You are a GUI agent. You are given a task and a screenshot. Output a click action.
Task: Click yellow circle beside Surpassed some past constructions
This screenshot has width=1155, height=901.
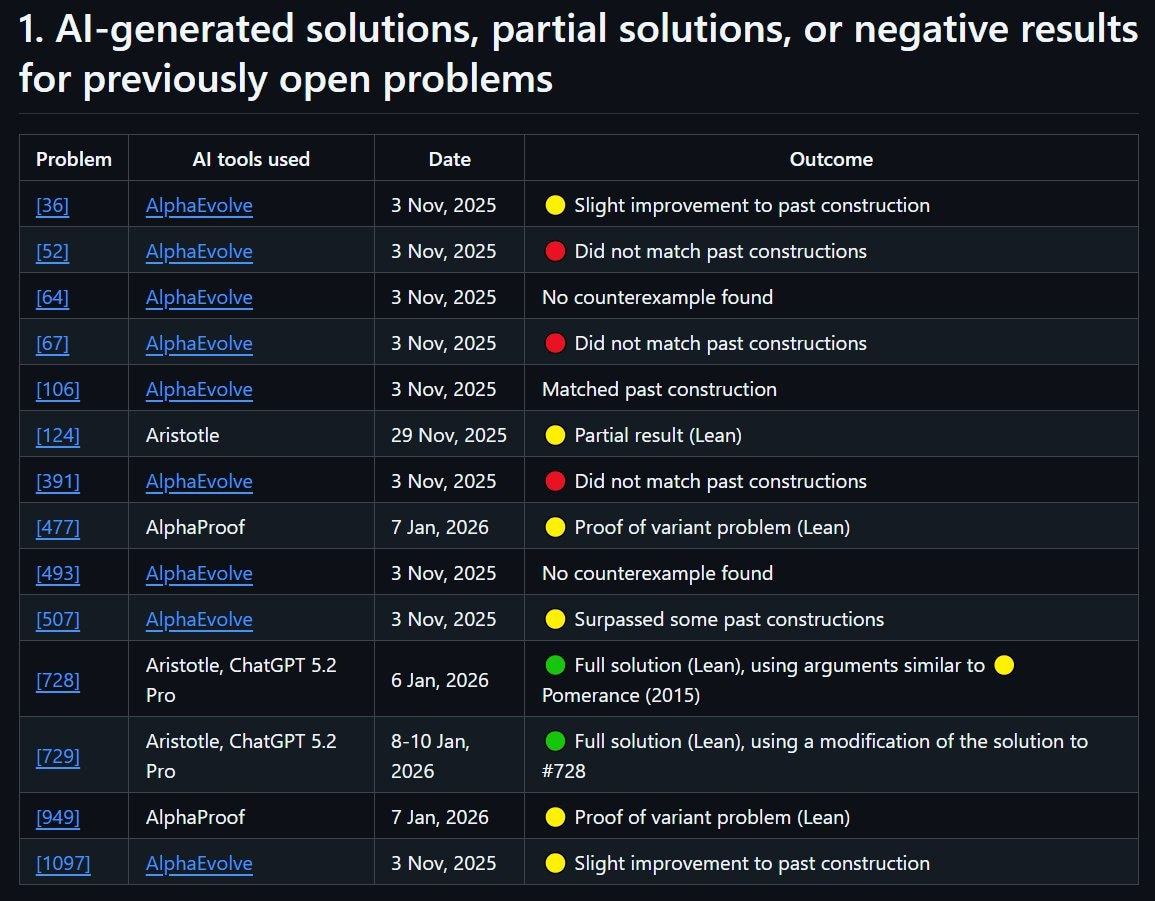(x=555, y=620)
